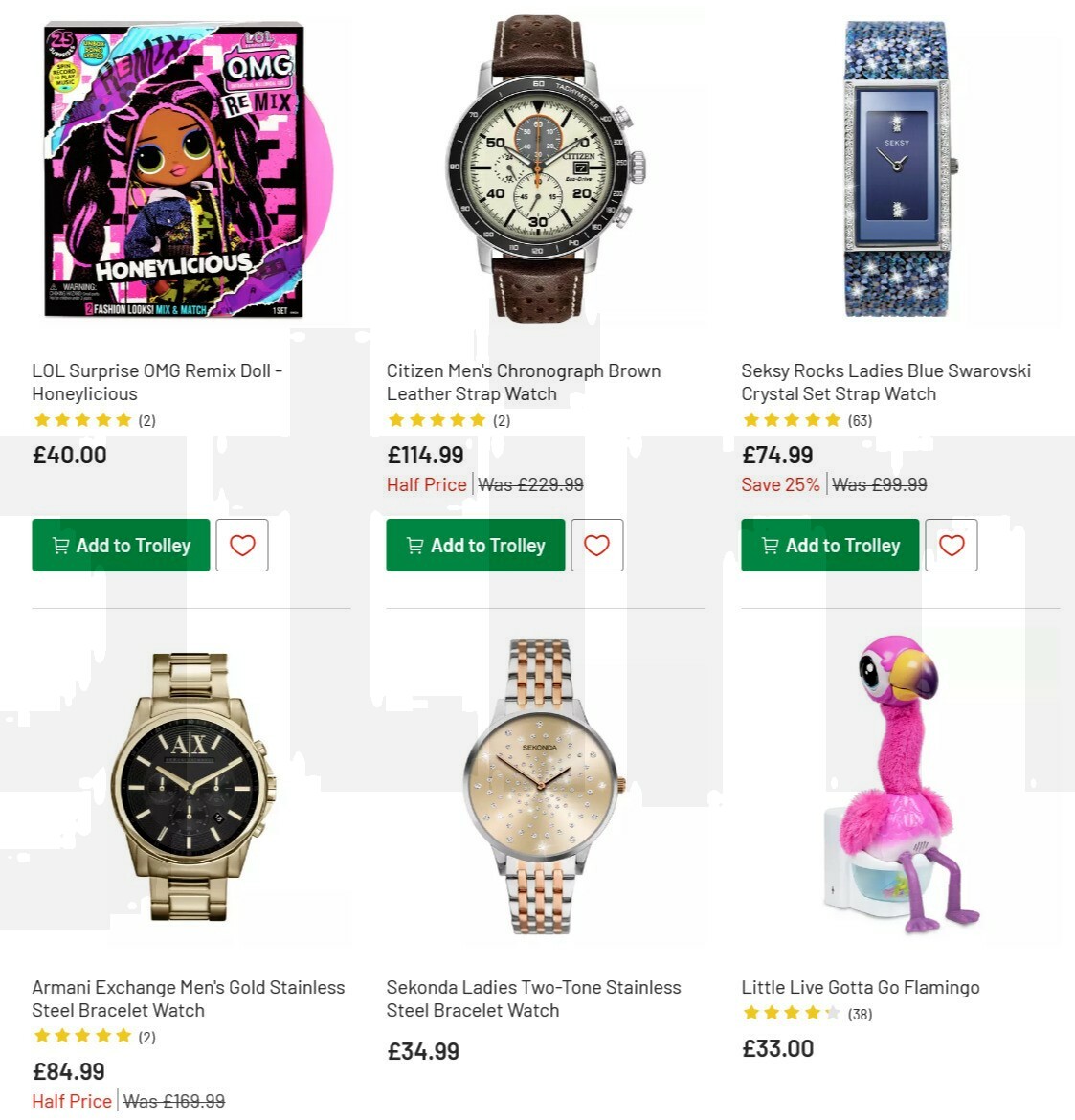Click the heart icon for the LOL Surprise OMG Remix Doll

241,545
